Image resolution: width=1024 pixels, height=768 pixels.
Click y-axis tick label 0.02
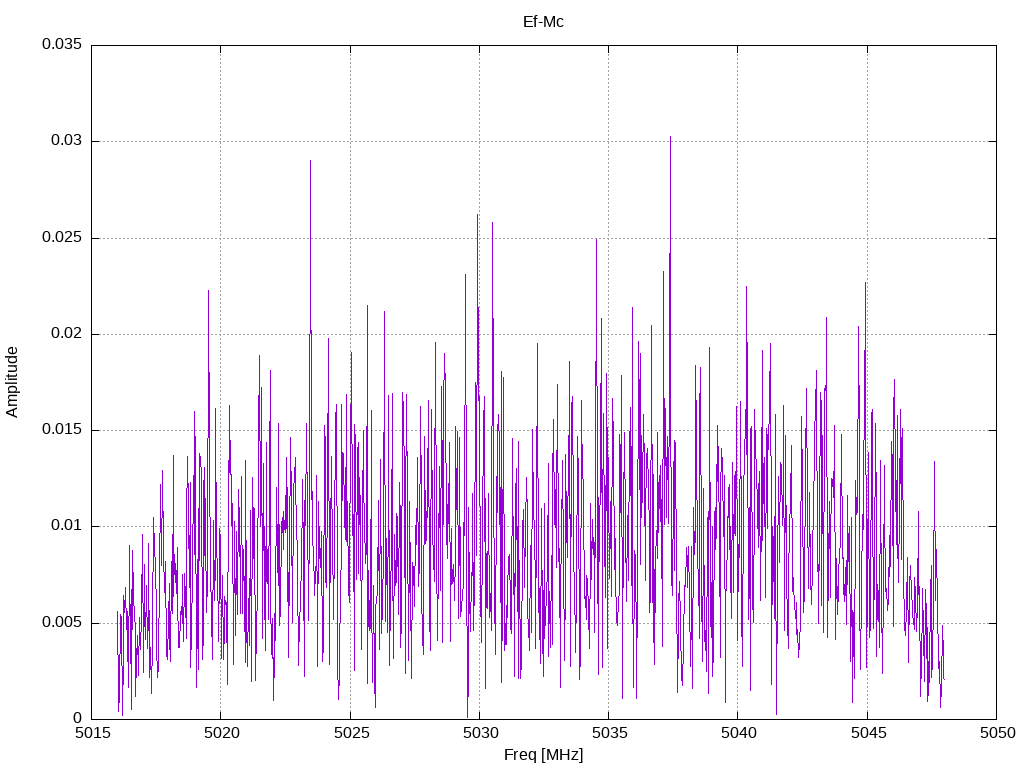click(67, 334)
